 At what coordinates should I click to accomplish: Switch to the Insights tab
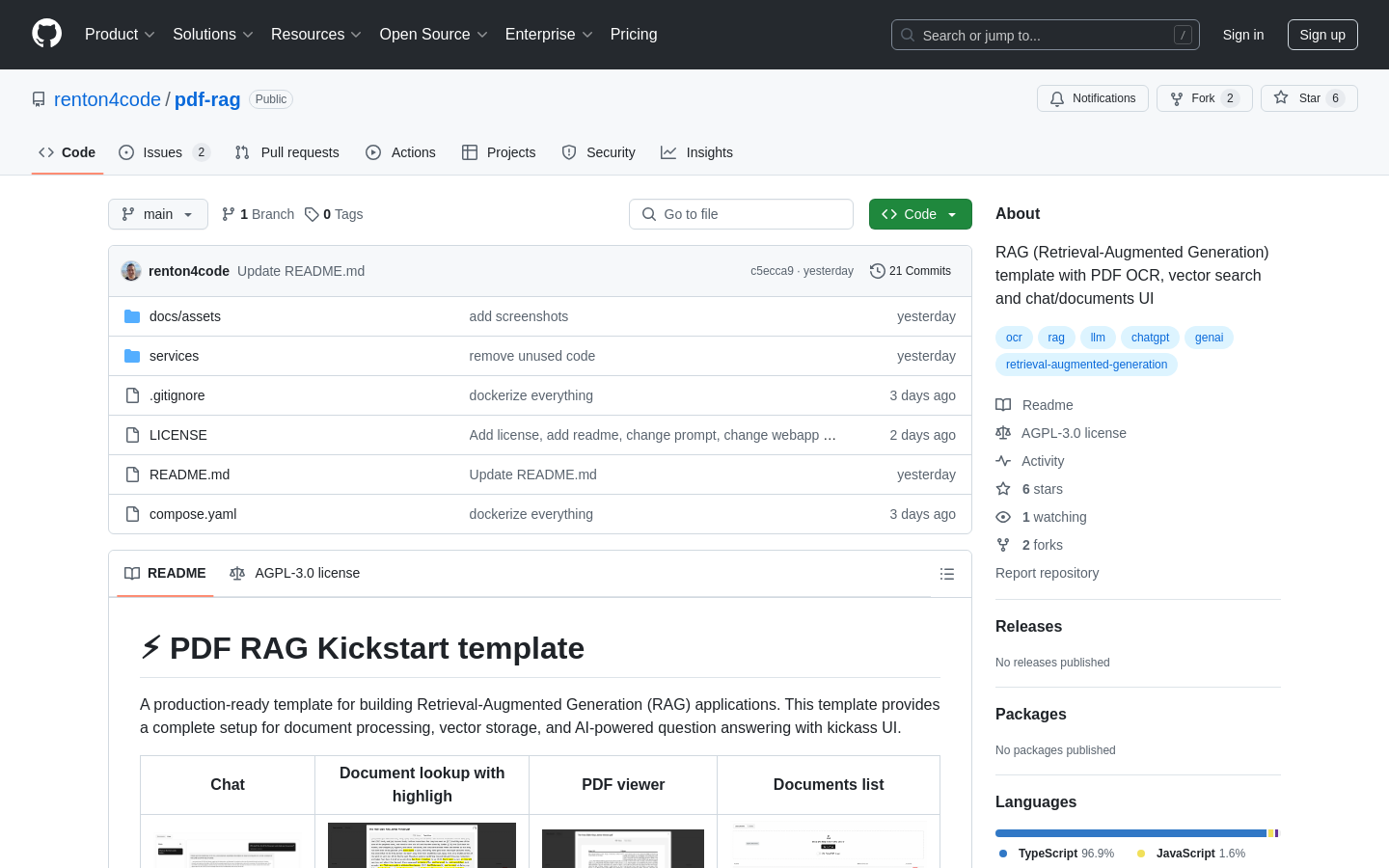(x=696, y=152)
